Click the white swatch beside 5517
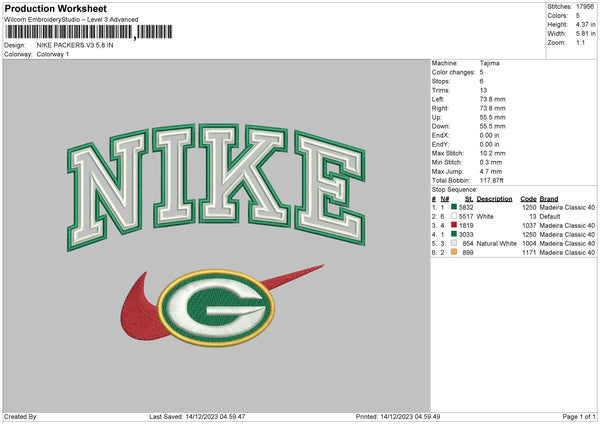The height and width of the screenshot is (424, 600). coord(454,216)
